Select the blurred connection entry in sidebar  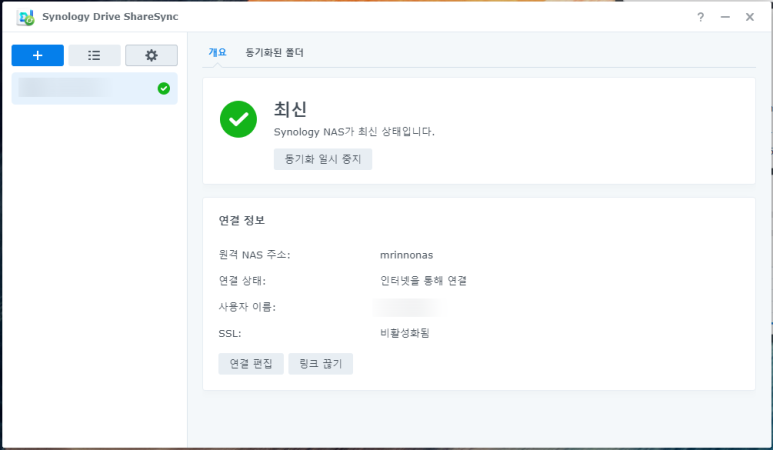coord(95,88)
